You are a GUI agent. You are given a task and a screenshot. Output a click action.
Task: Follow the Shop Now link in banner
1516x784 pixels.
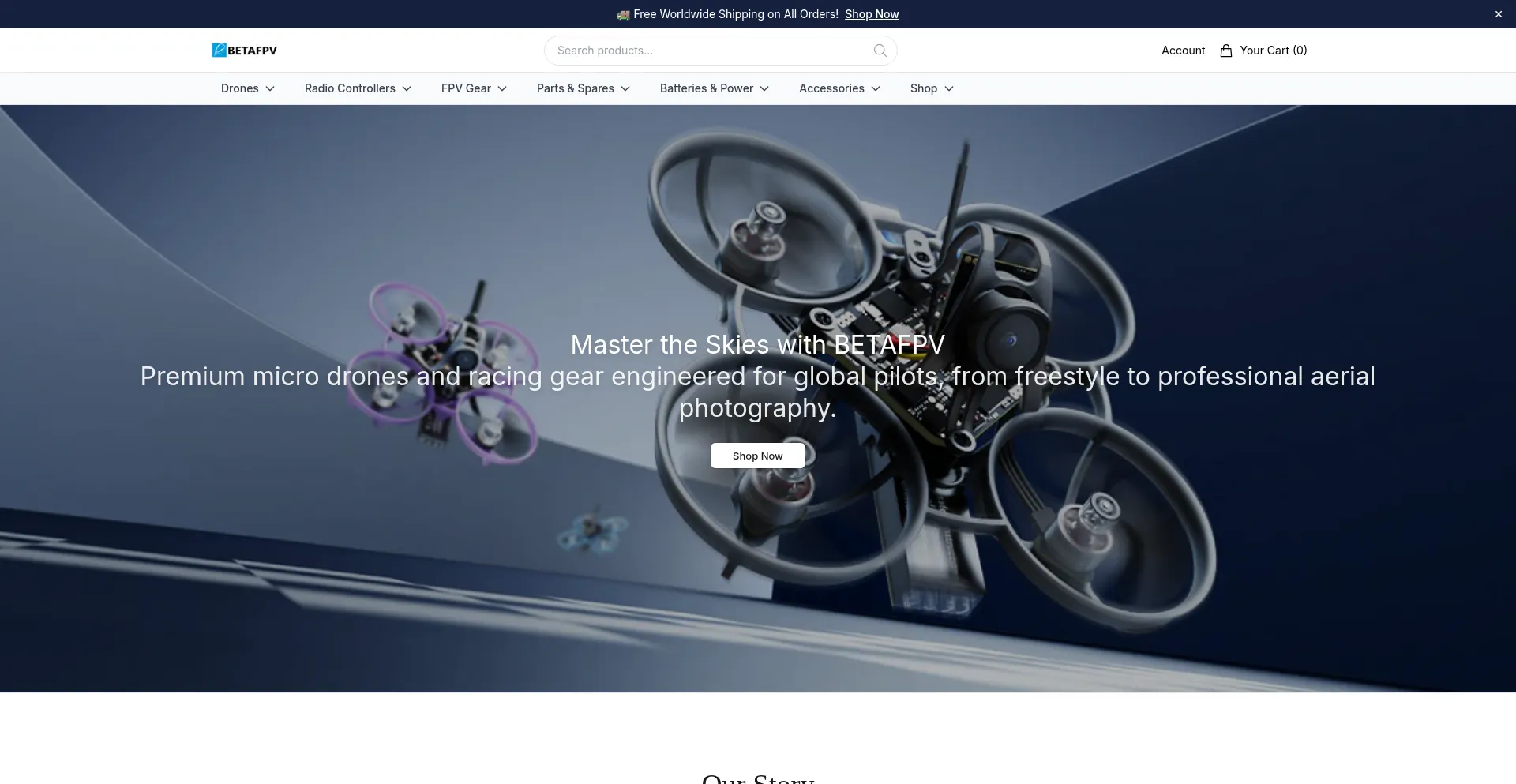[x=872, y=14]
